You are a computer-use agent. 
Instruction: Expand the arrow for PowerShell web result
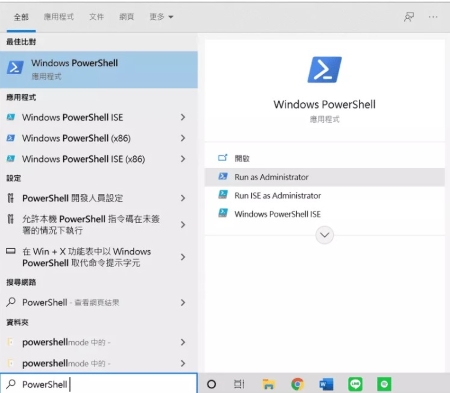point(183,303)
